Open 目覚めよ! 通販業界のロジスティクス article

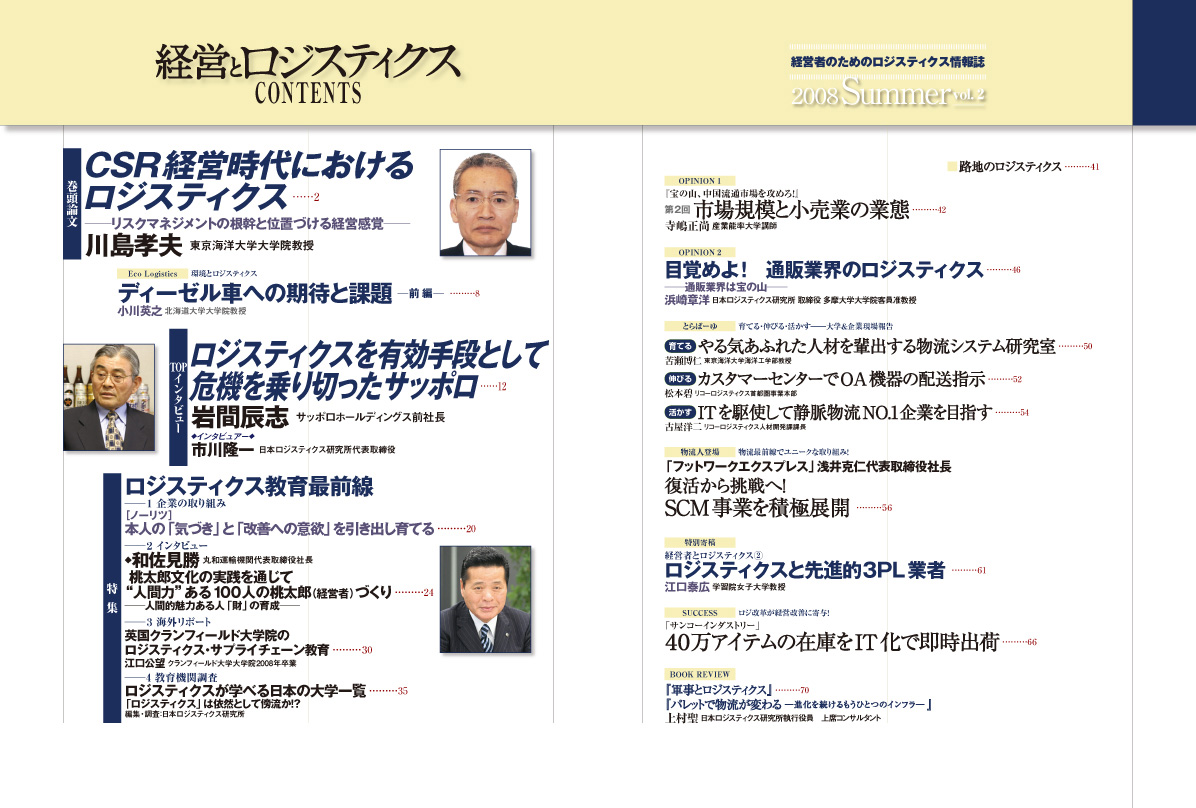pyautogui.click(x=824, y=269)
